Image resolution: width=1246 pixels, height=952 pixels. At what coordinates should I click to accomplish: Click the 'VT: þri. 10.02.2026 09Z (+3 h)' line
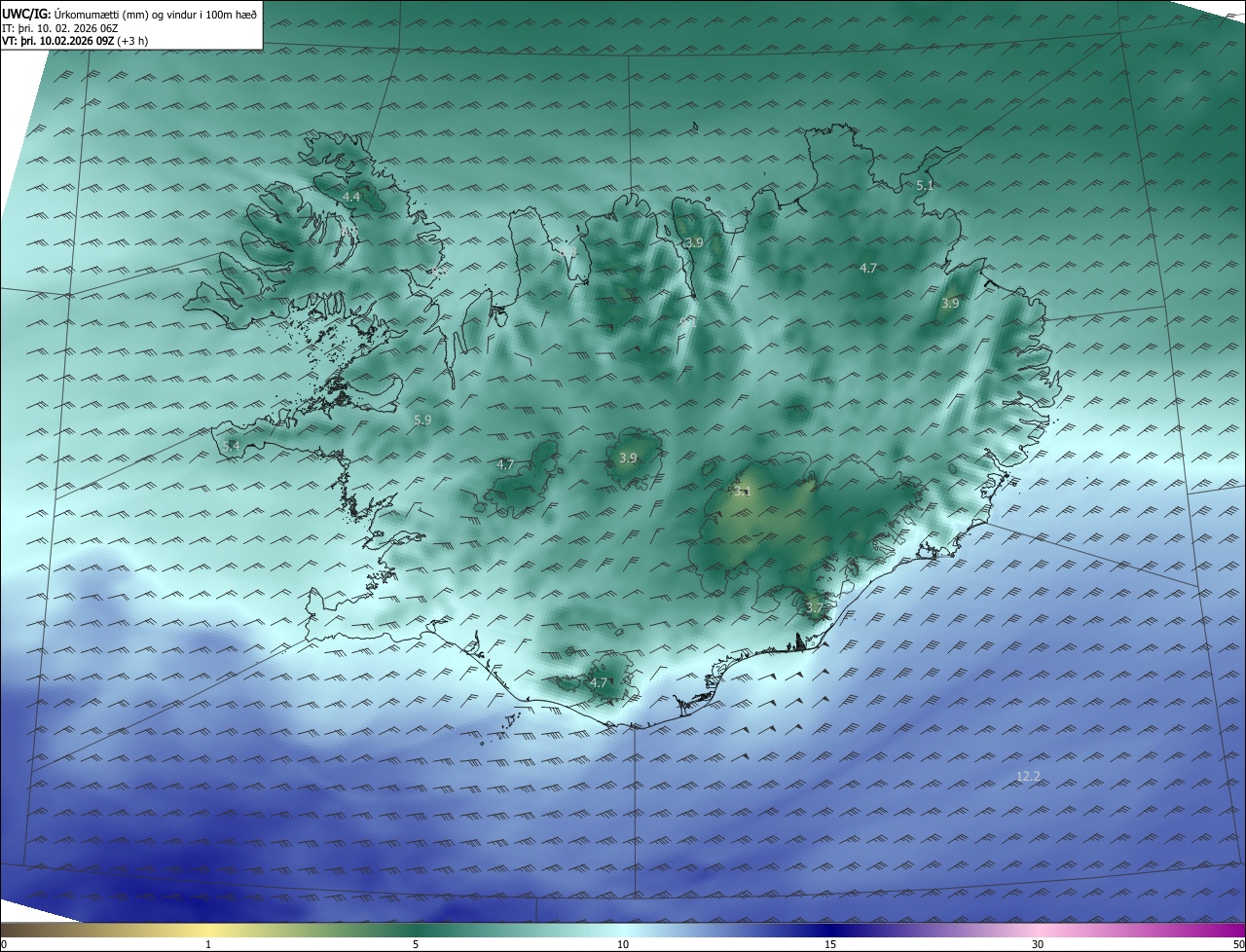pos(75,41)
